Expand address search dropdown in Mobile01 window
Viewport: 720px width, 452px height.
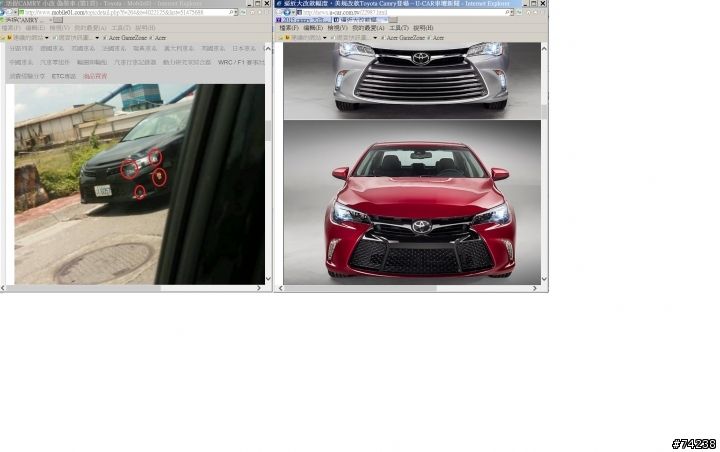click(236, 12)
